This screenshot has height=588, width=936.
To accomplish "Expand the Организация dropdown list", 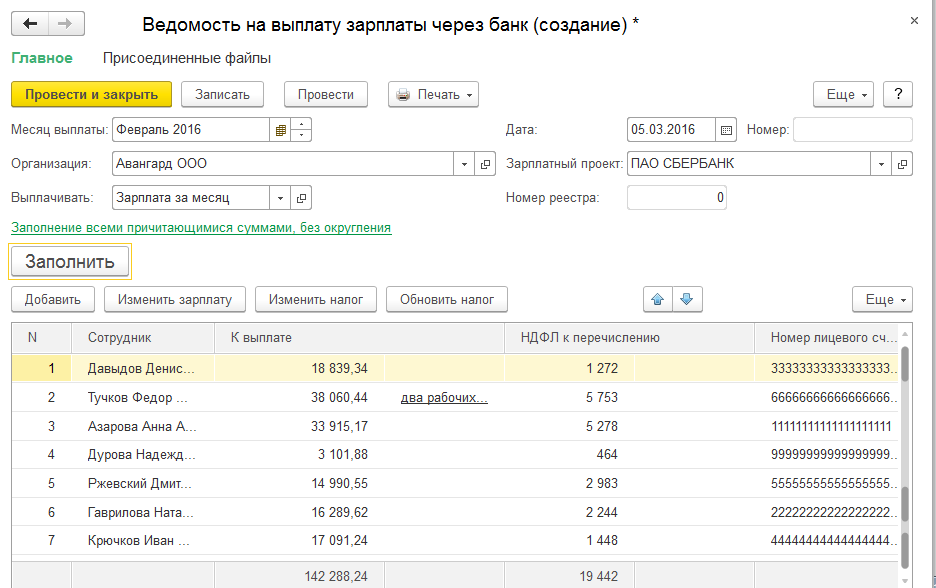I will click(x=464, y=164).
